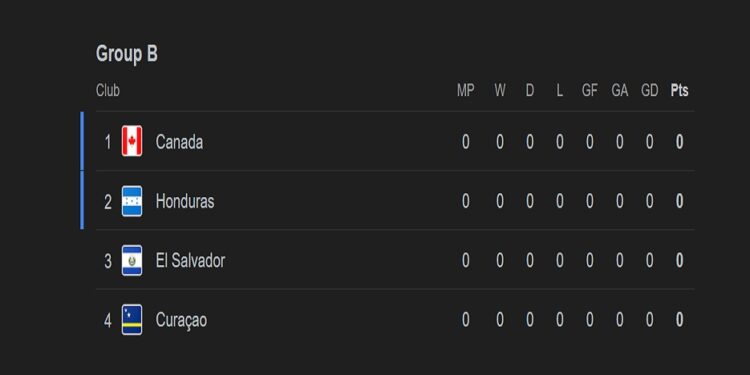This screenshot has height=375, width=750.
Task: Click the GF column header
Action: tap(589, 90)
